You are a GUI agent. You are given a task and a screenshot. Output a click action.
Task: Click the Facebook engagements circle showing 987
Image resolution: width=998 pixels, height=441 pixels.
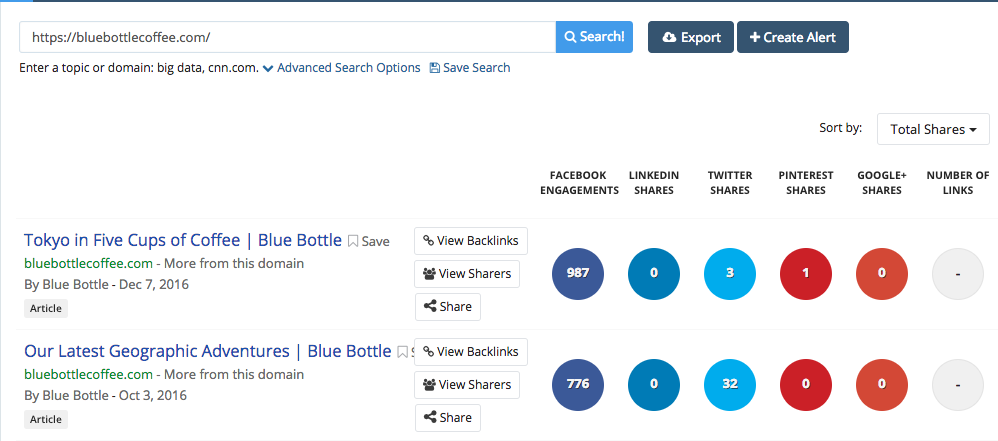tap(578, 274)
